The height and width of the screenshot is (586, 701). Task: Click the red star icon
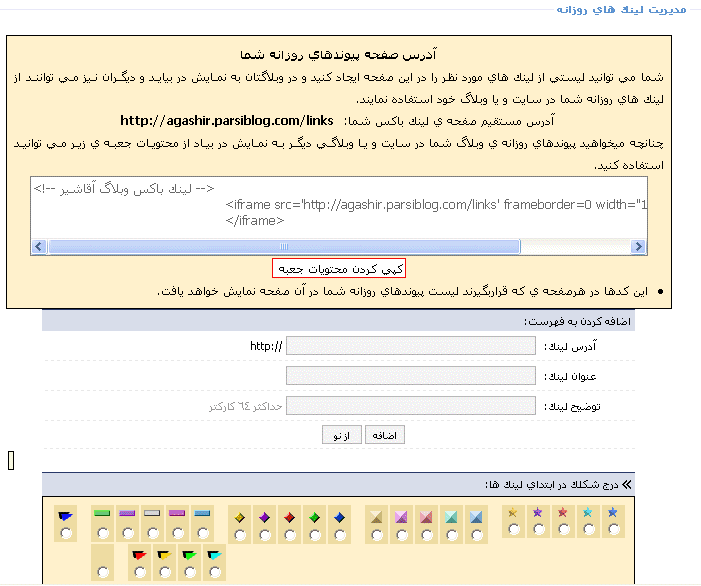(562, 512)
